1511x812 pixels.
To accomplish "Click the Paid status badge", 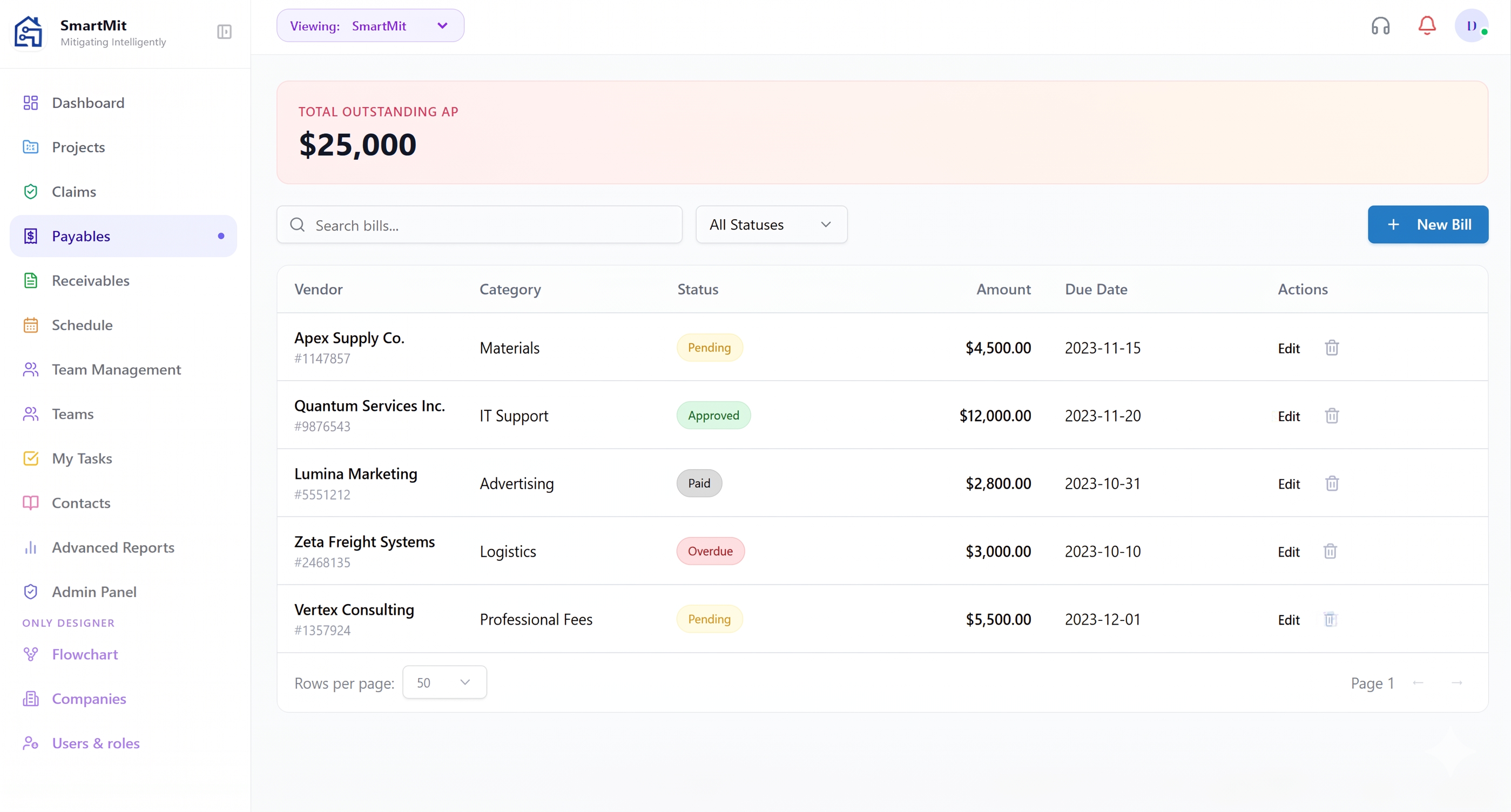I will [x=699, y=484].
